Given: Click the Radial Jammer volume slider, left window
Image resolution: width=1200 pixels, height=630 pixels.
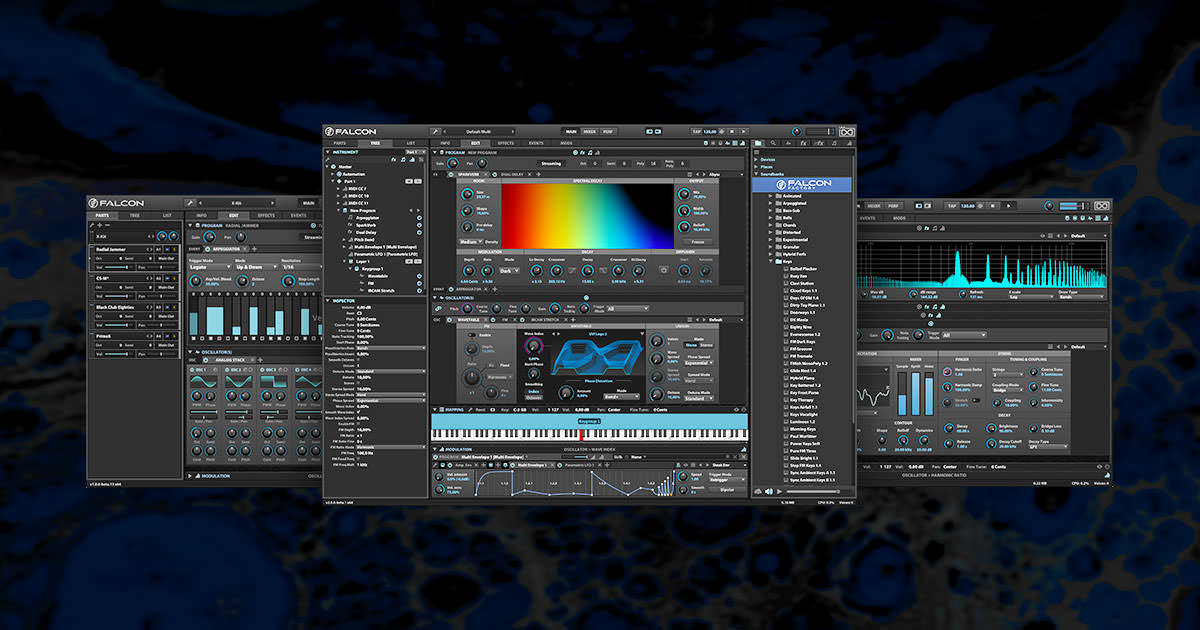Looking at the screenshot, I should [116, 267].
